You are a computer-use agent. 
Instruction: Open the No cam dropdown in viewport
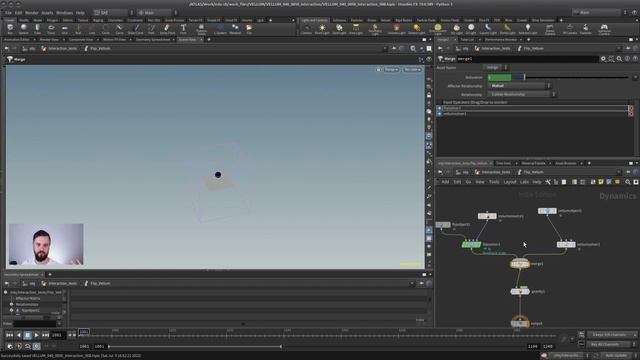(x=412, y=70)
